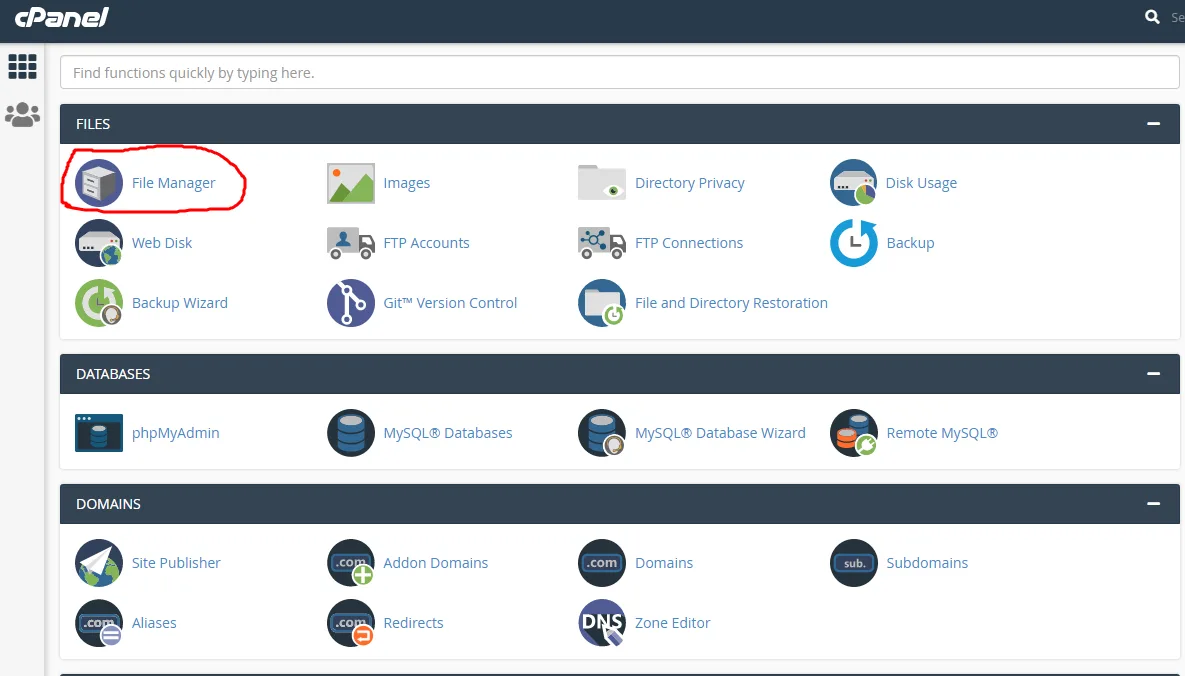Click the cPanel logo
Viewport: 1185px width, 676px height.
62,17
